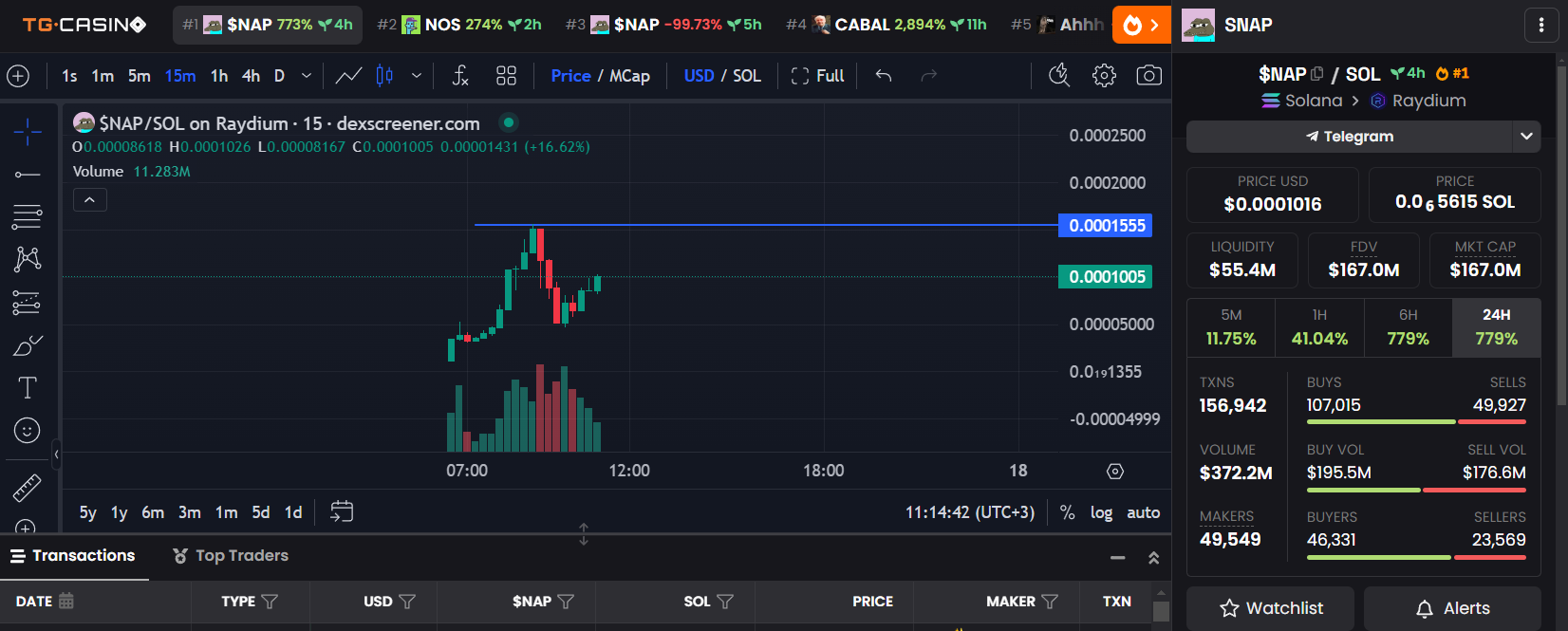Select the Text drawing tool
1568x631 pixels.
point(28,387)
